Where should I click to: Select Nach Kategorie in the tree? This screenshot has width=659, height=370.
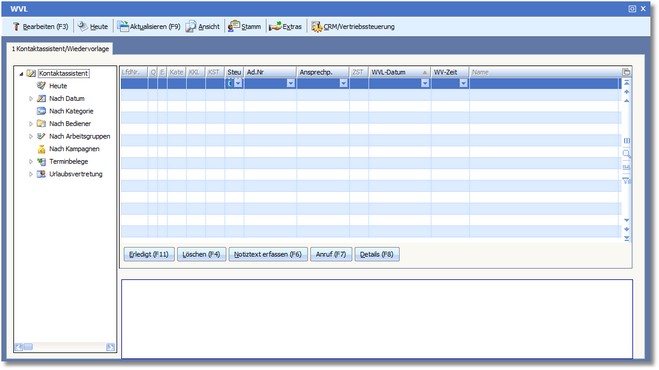click(x=71, y=111)
